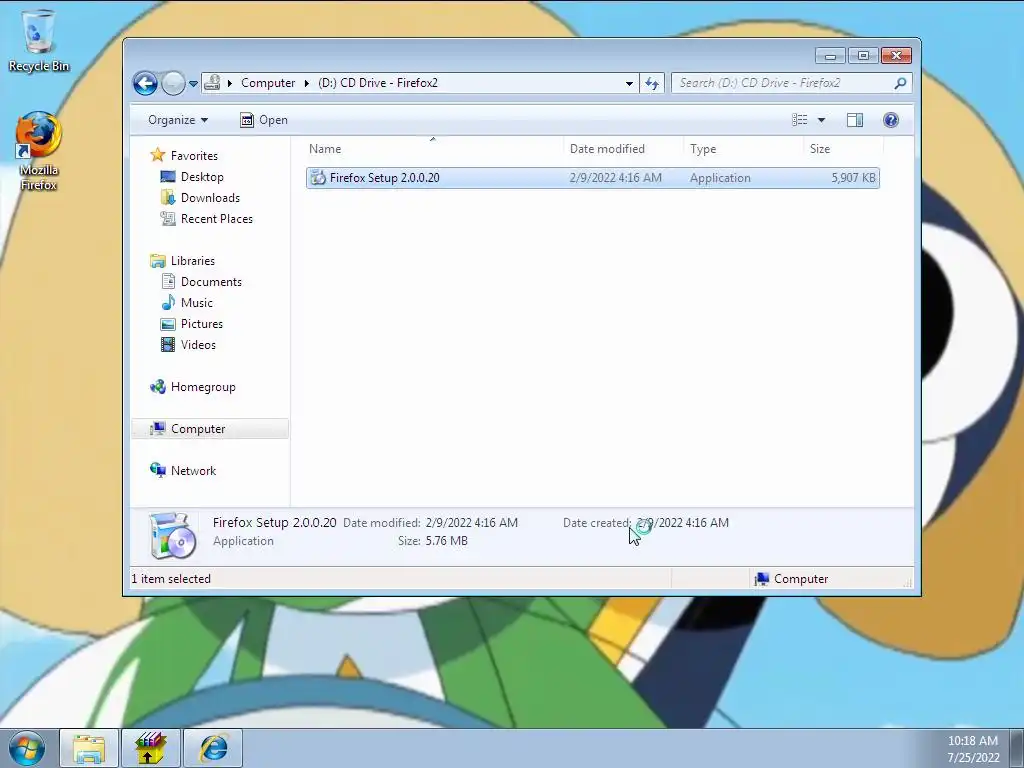
Task: Select the Firefox Setup 2.0.0.20 file name
Action: coord(385,178)
